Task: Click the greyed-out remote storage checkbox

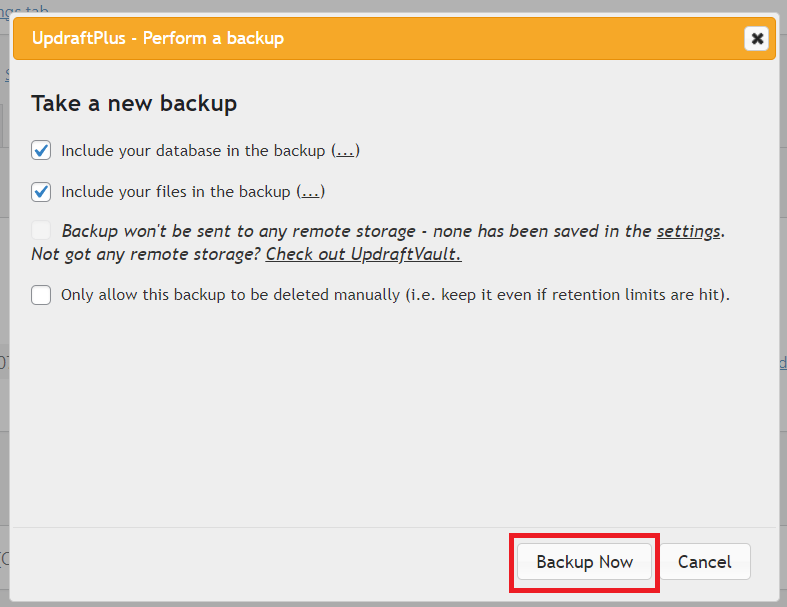Action: coord(41,231)
